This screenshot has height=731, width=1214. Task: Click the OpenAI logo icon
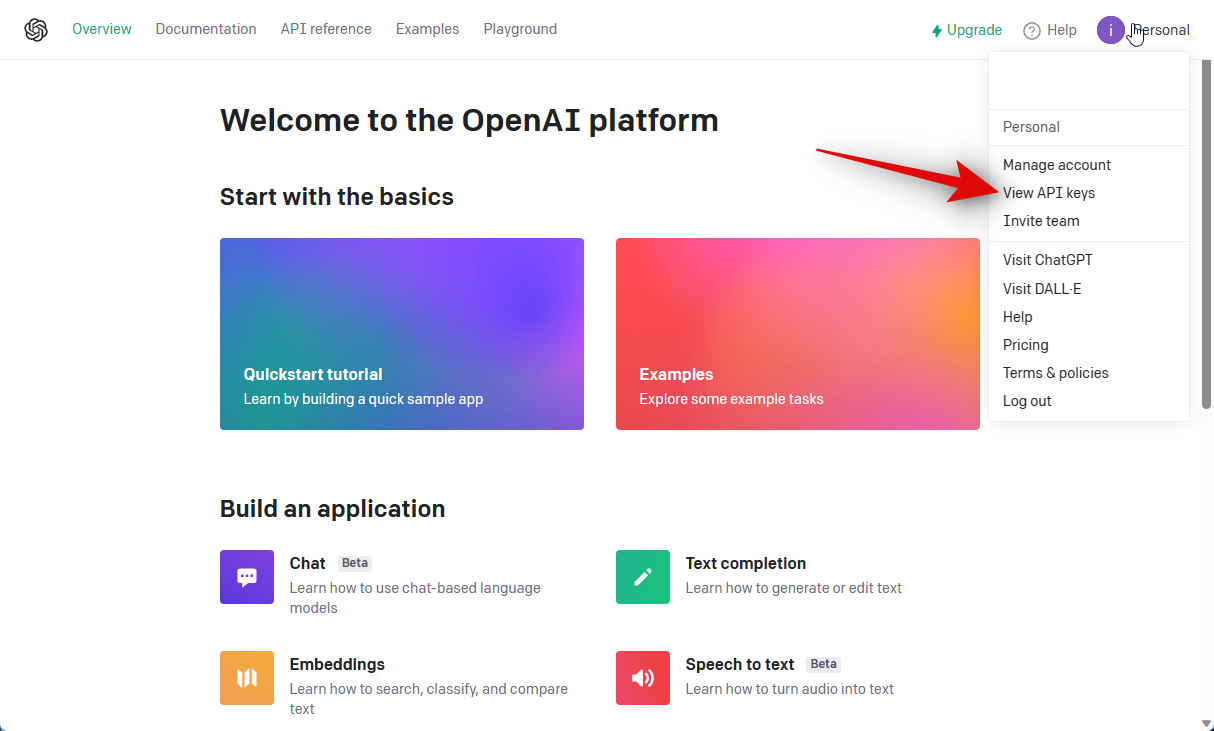(x=36, y=30)
